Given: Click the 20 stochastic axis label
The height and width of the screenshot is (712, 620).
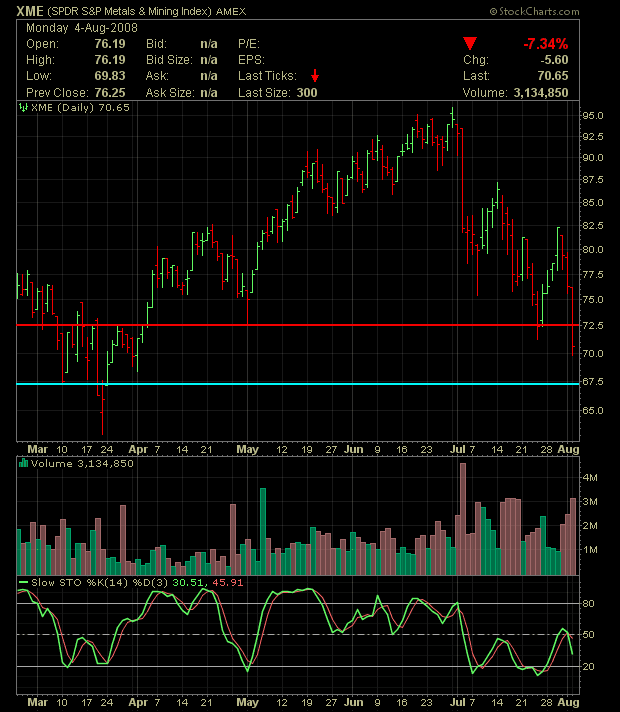Looking at the screenshot, I should [x=588, y=667].
